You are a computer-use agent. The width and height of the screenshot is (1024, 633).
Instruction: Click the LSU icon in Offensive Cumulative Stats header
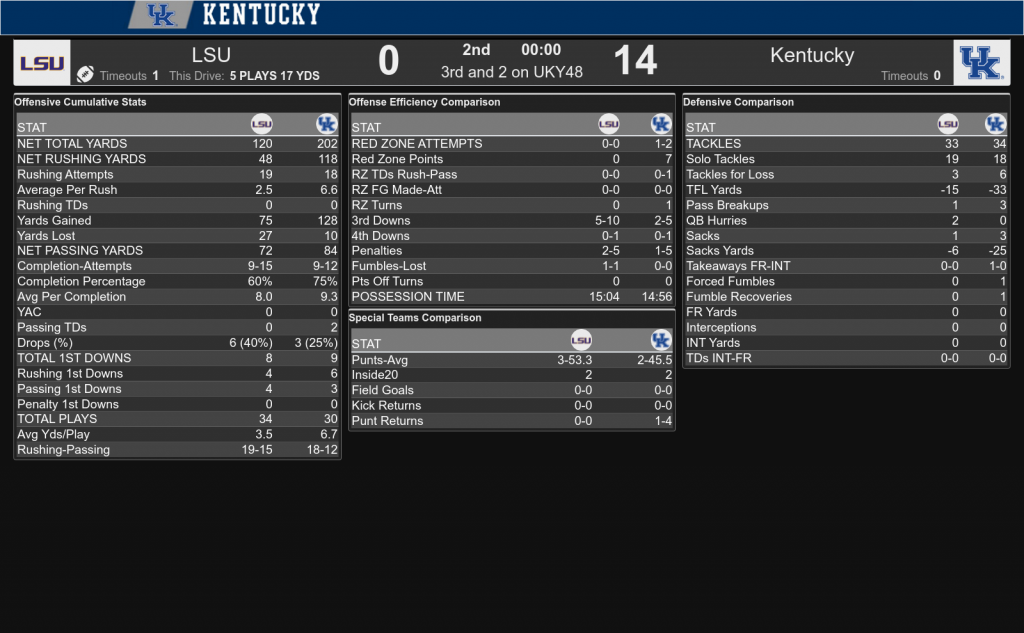(x=262, y=123)
